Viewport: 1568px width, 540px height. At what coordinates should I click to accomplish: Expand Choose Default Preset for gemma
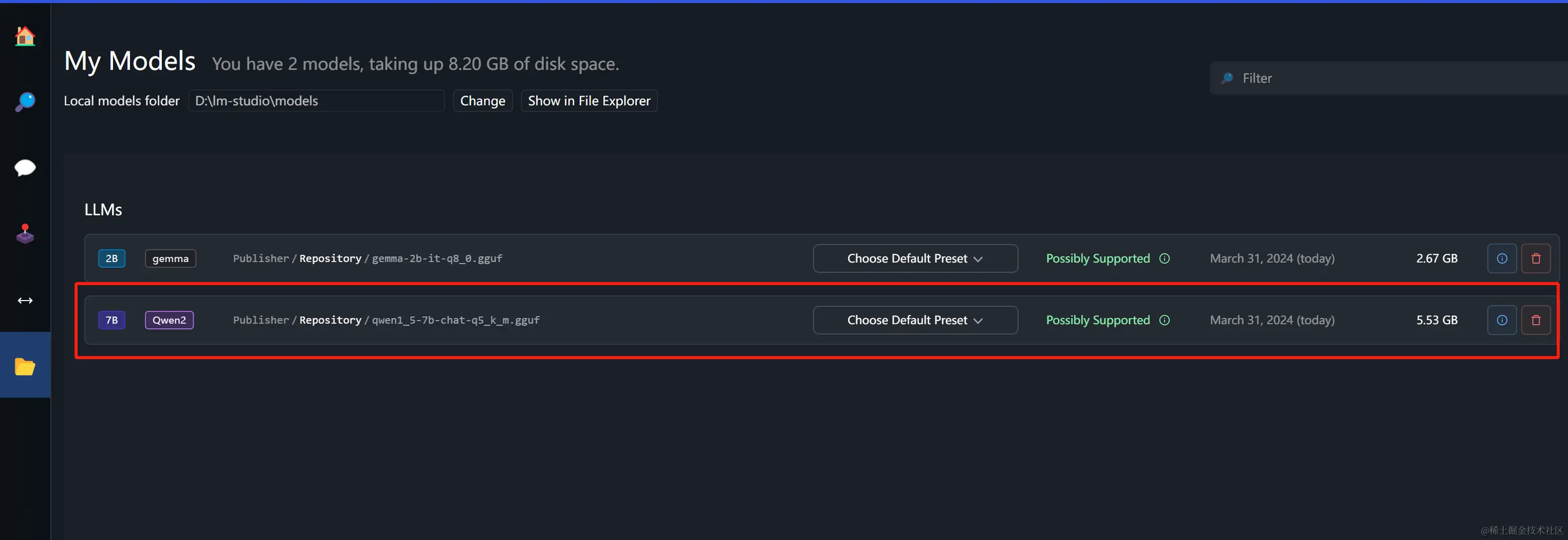pos(915,259)
